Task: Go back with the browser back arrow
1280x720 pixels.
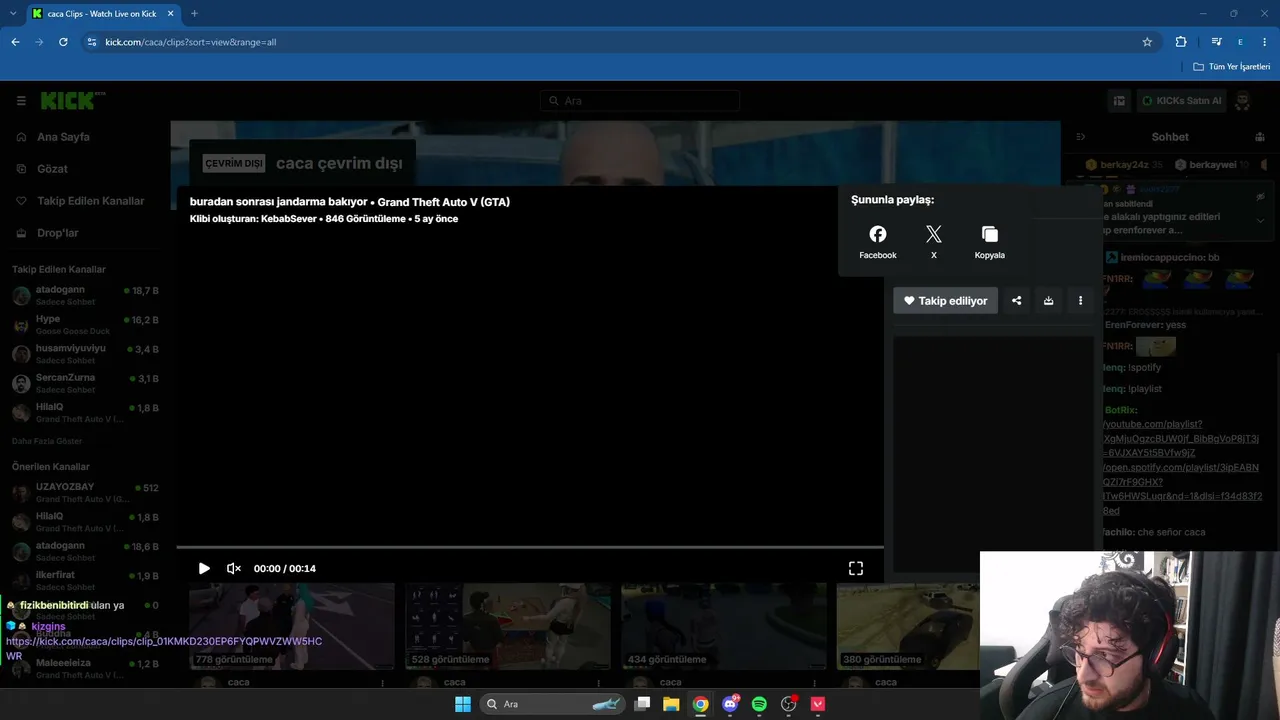Action: coord(15,42)
